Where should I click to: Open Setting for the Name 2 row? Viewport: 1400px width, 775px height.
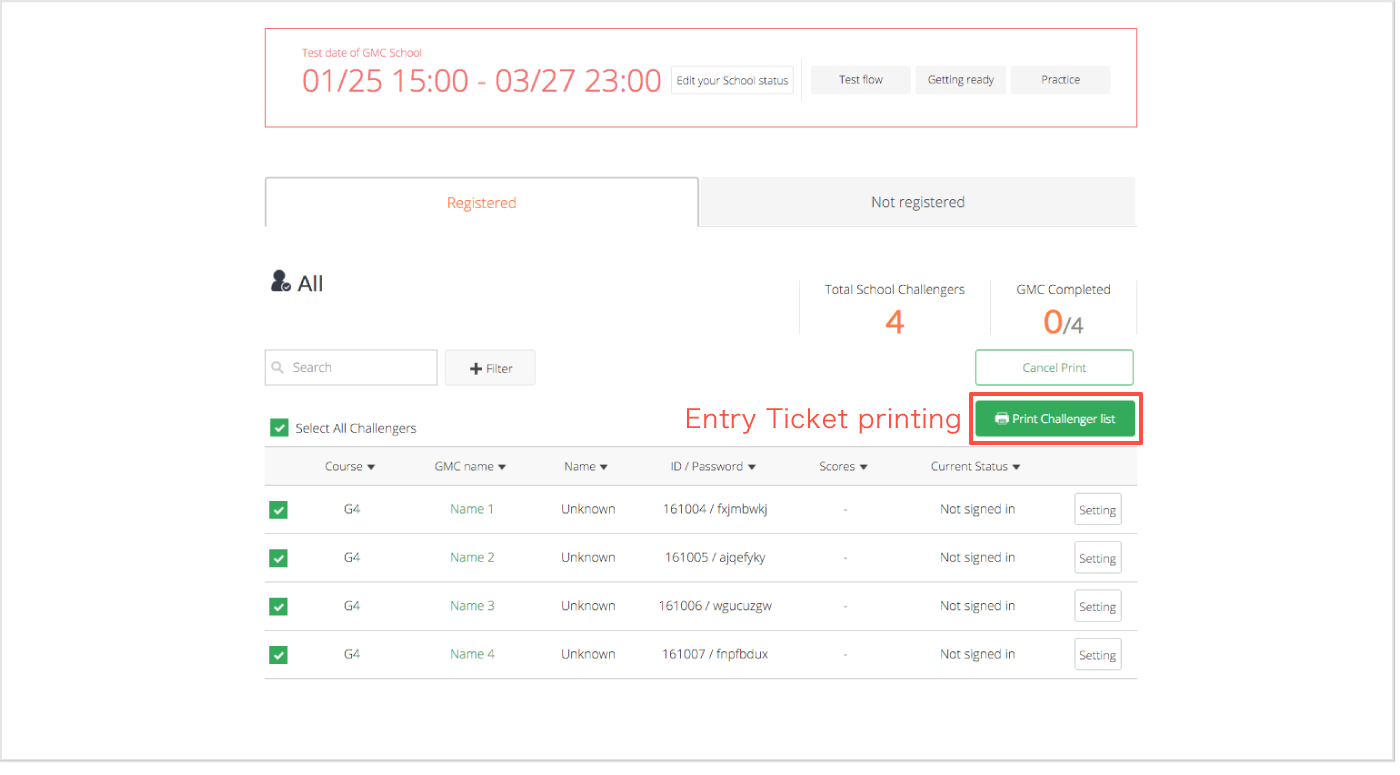click(x=1097, y=558)
